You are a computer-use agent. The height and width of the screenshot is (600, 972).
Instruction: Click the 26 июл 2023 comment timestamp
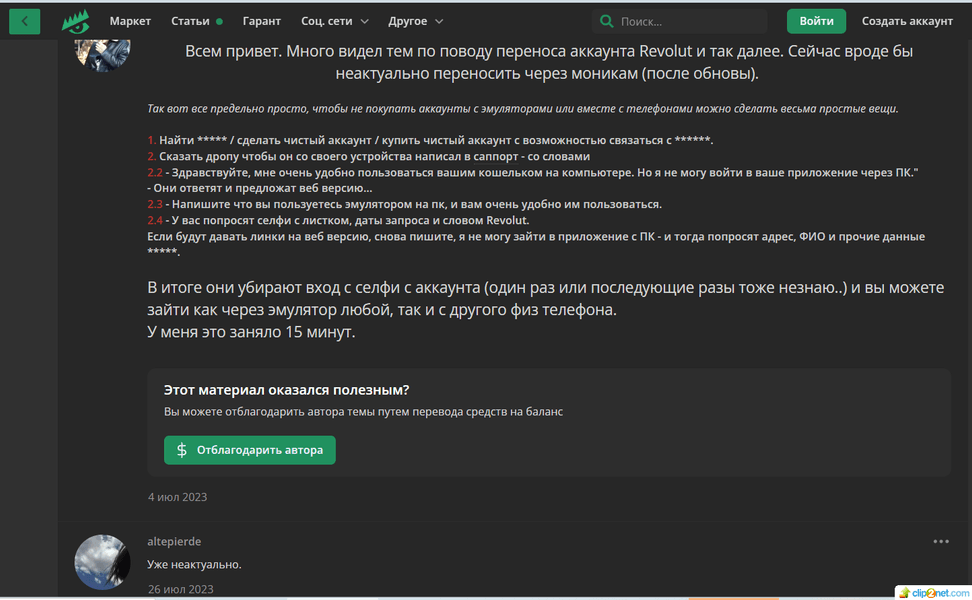click(x=180, y=589)
